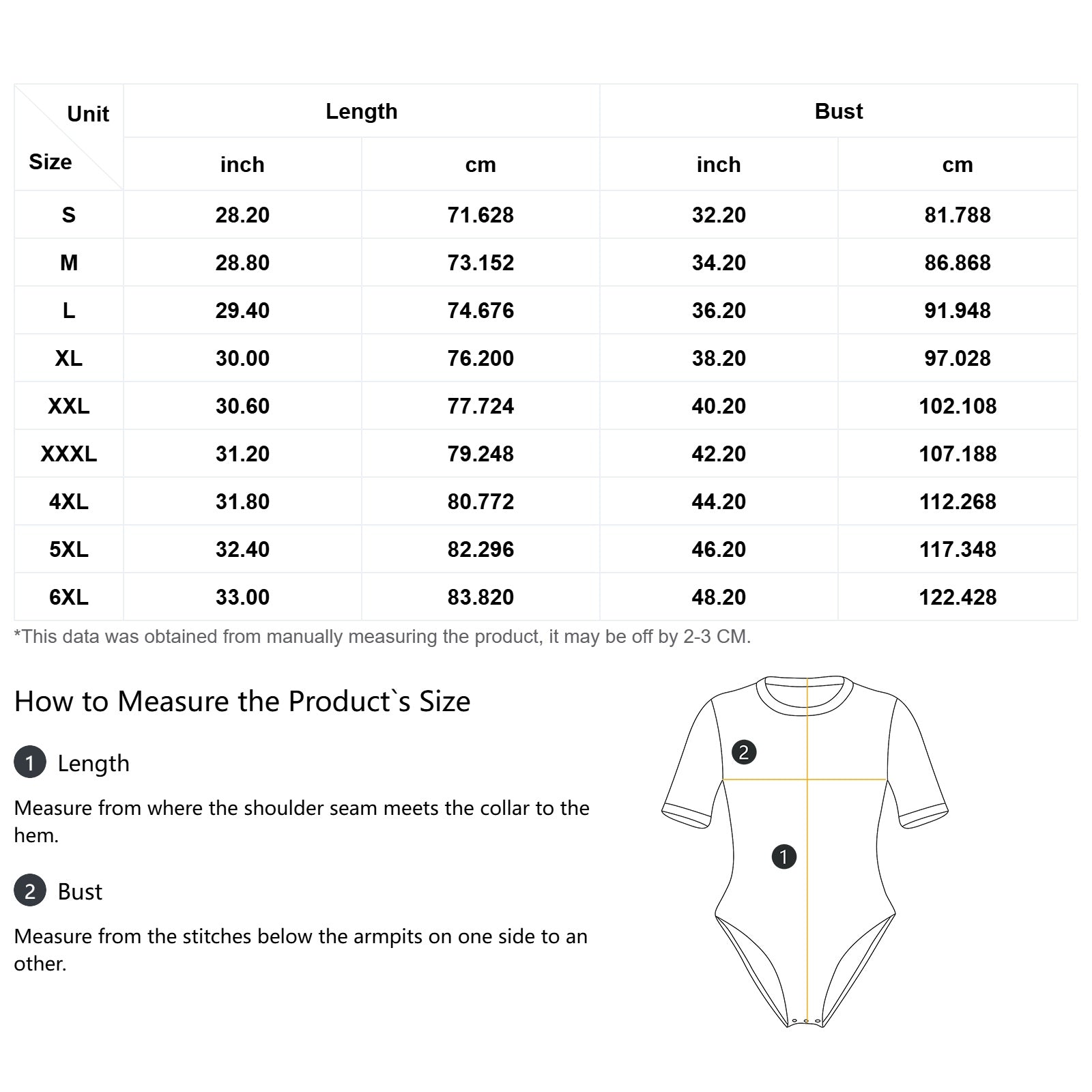Select the Bust column header
The image size is (1092, 1092).
(x=838, y=111)
